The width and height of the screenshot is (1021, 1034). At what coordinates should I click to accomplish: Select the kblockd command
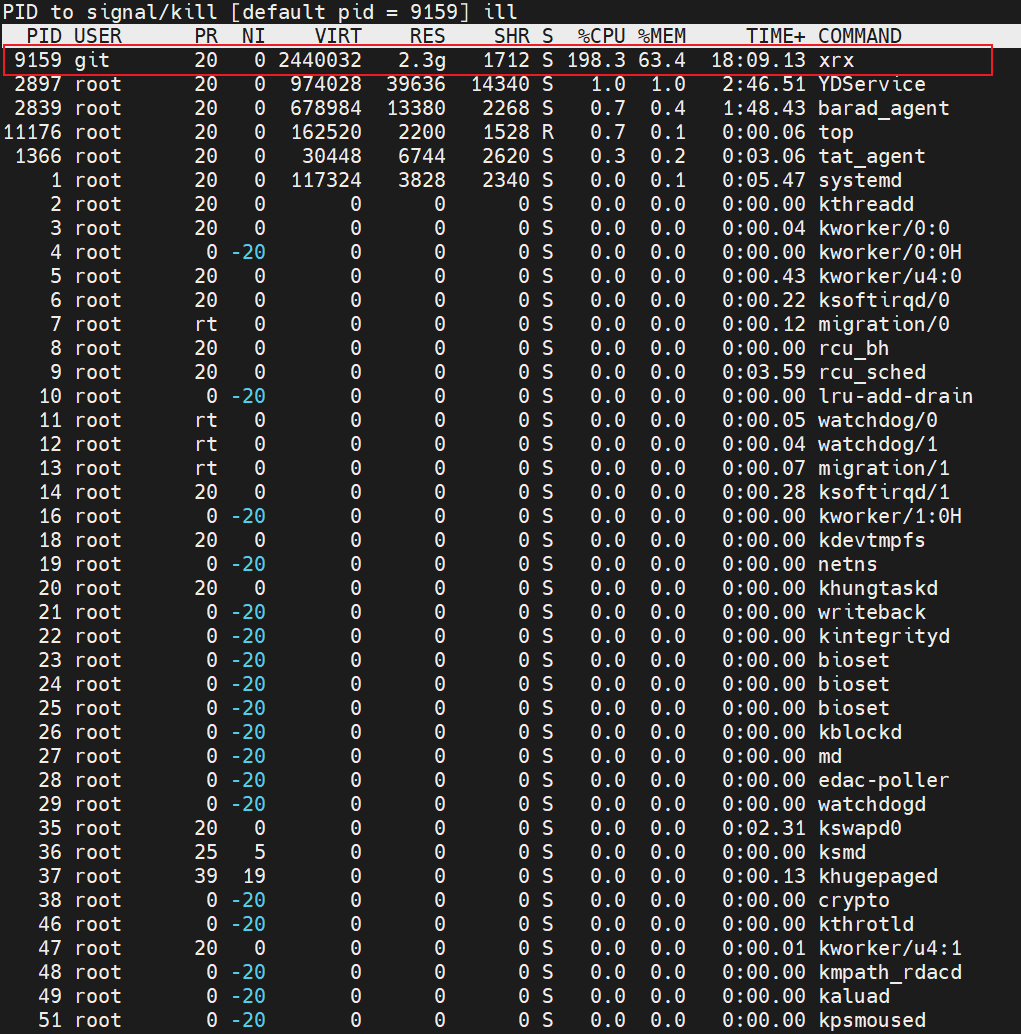pos(859,732)
